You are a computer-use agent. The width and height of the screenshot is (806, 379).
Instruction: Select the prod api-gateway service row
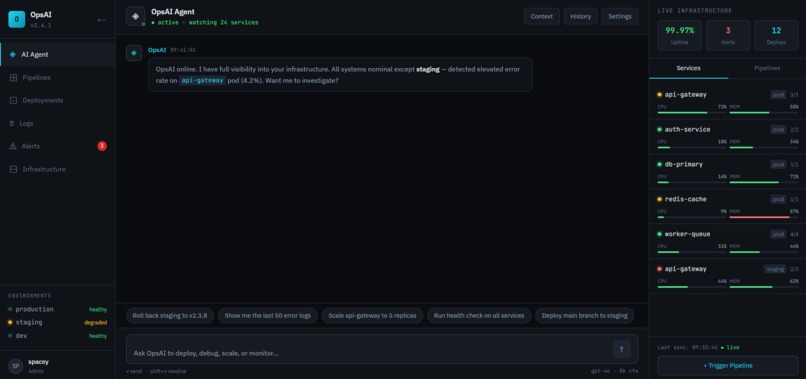pyautogui.click(x=727, y=102)
